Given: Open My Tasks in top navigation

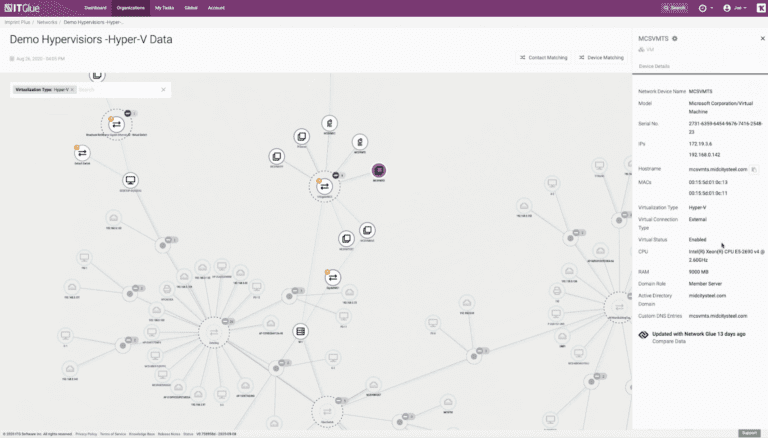Looking at the screenshot, I should 164,8.
